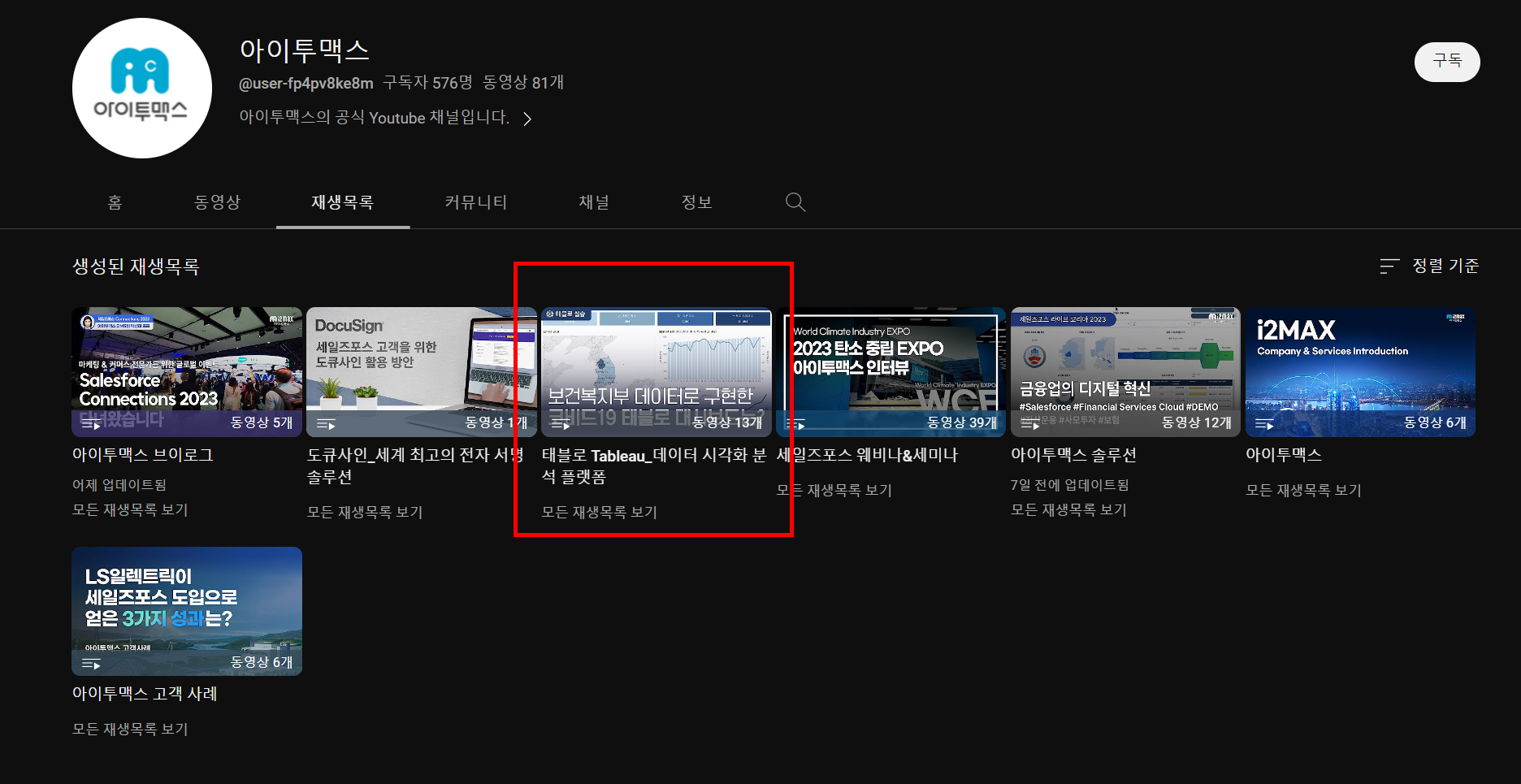Click playlist icon on DocuSign thumbnail
The image size is (1521, 784).
326,424
